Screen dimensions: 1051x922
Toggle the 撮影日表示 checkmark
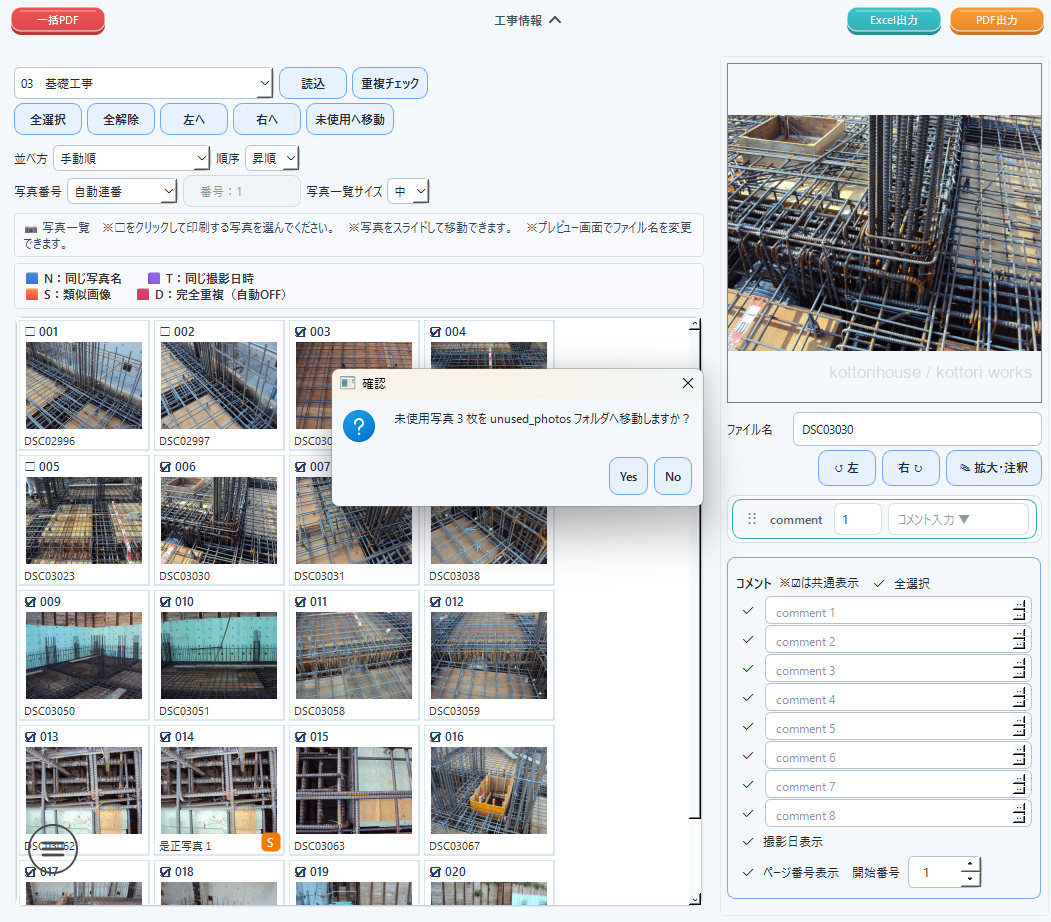[x=748, y=842]
